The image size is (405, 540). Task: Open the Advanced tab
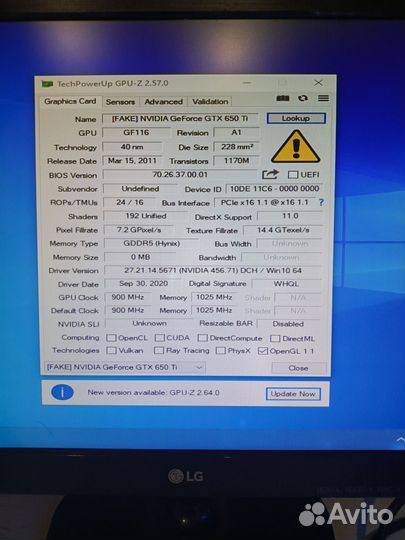tap(164, 102)
